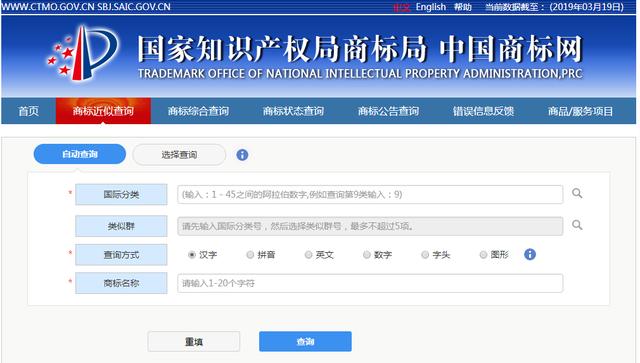
Task: Click the 查询方式 label box
Action: coord(121,255)
